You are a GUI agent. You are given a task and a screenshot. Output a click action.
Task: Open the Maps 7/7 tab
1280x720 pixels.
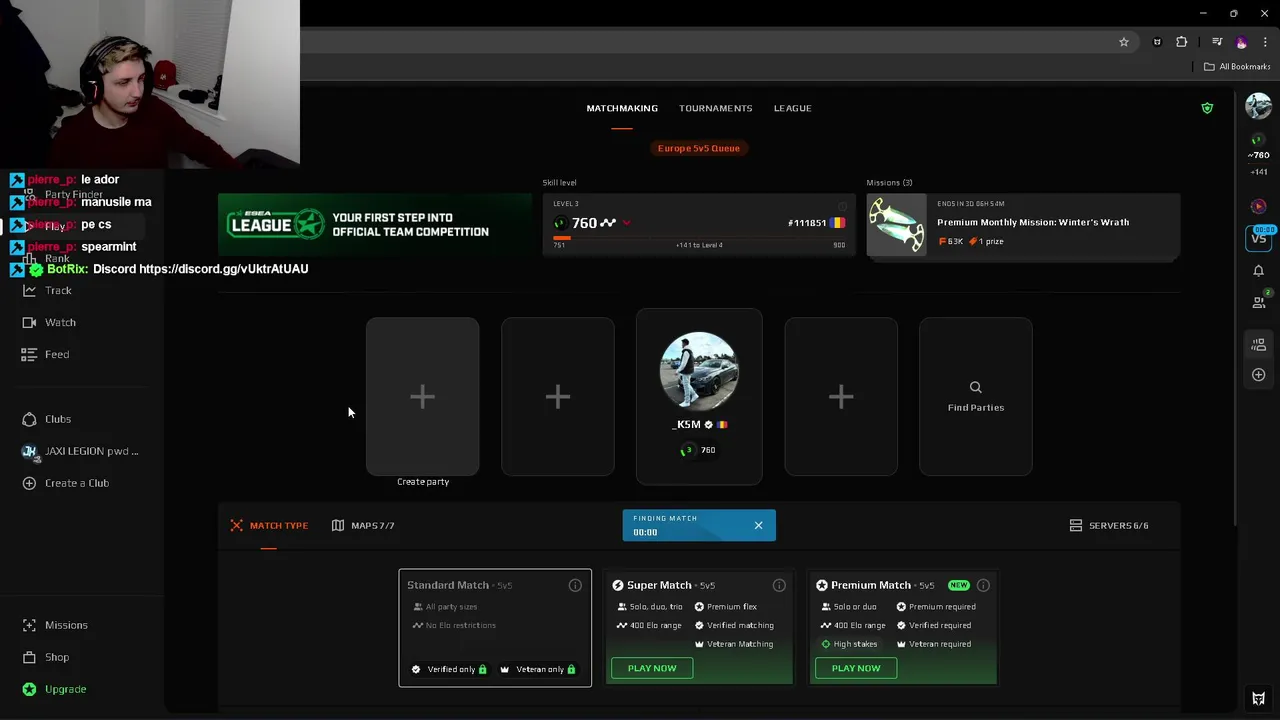coord(363,525)
